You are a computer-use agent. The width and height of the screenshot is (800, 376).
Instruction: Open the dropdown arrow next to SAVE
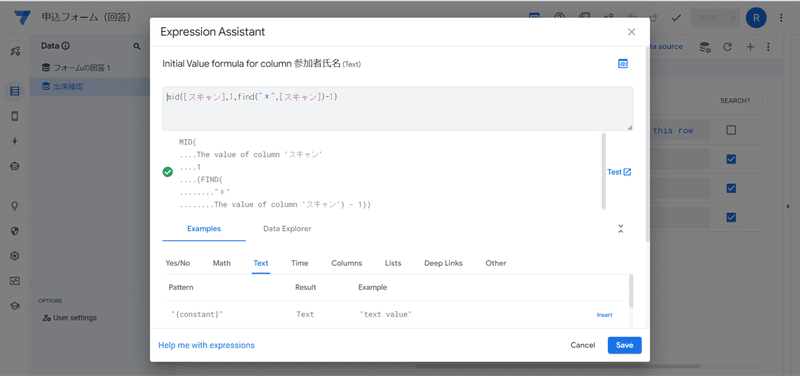point(733,18)
